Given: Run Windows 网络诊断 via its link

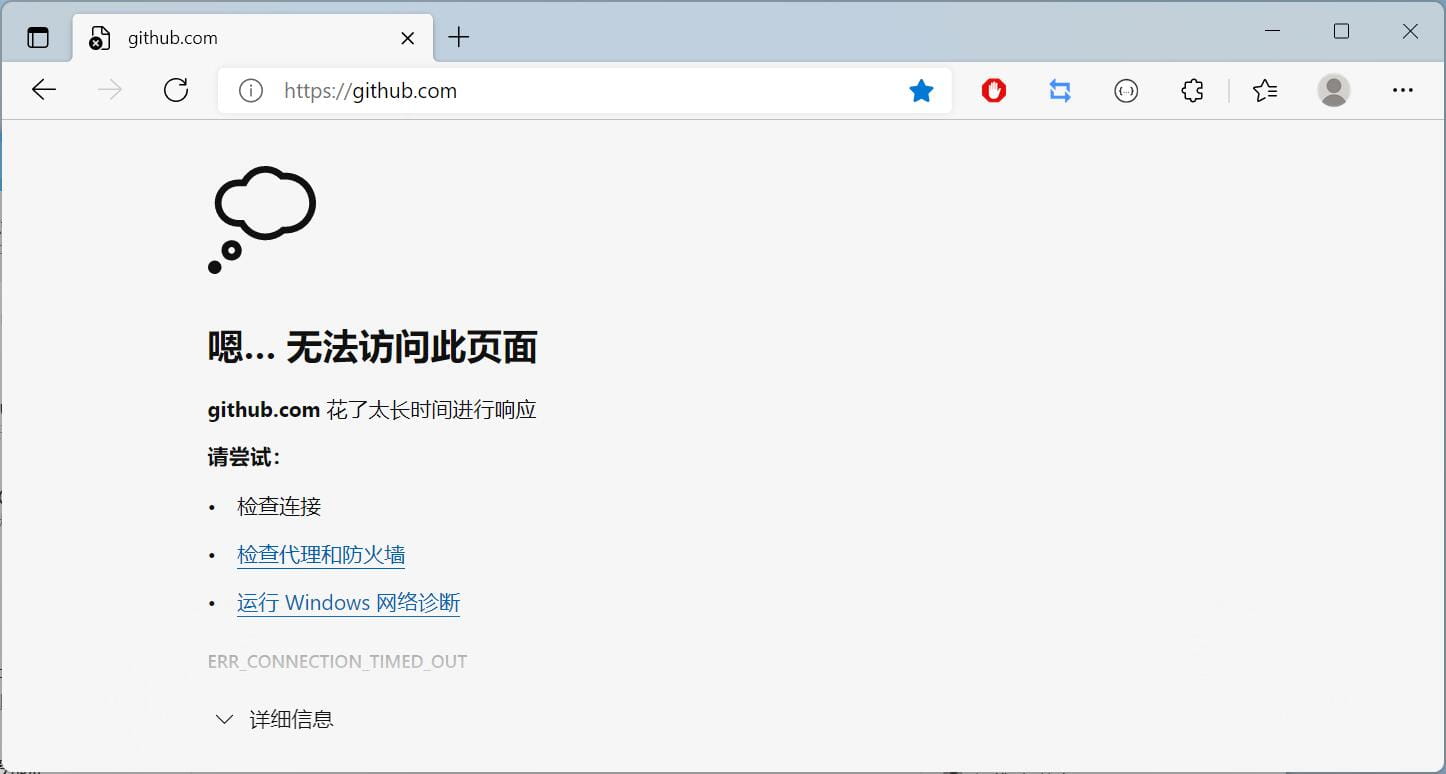Looking at the screenshot, I should coord(348,602).
